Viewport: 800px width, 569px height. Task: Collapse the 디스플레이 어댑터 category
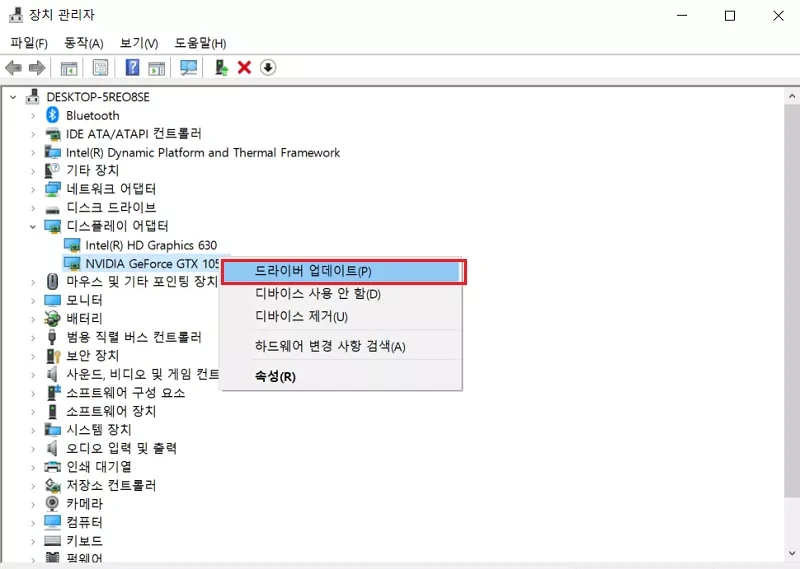tap(33, 227)
